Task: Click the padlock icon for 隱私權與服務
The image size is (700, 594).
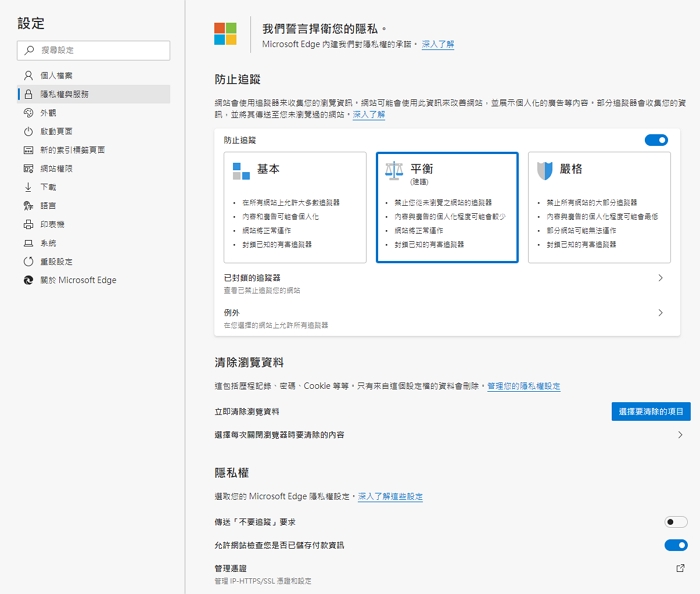Action: click(x=28, y=94)
